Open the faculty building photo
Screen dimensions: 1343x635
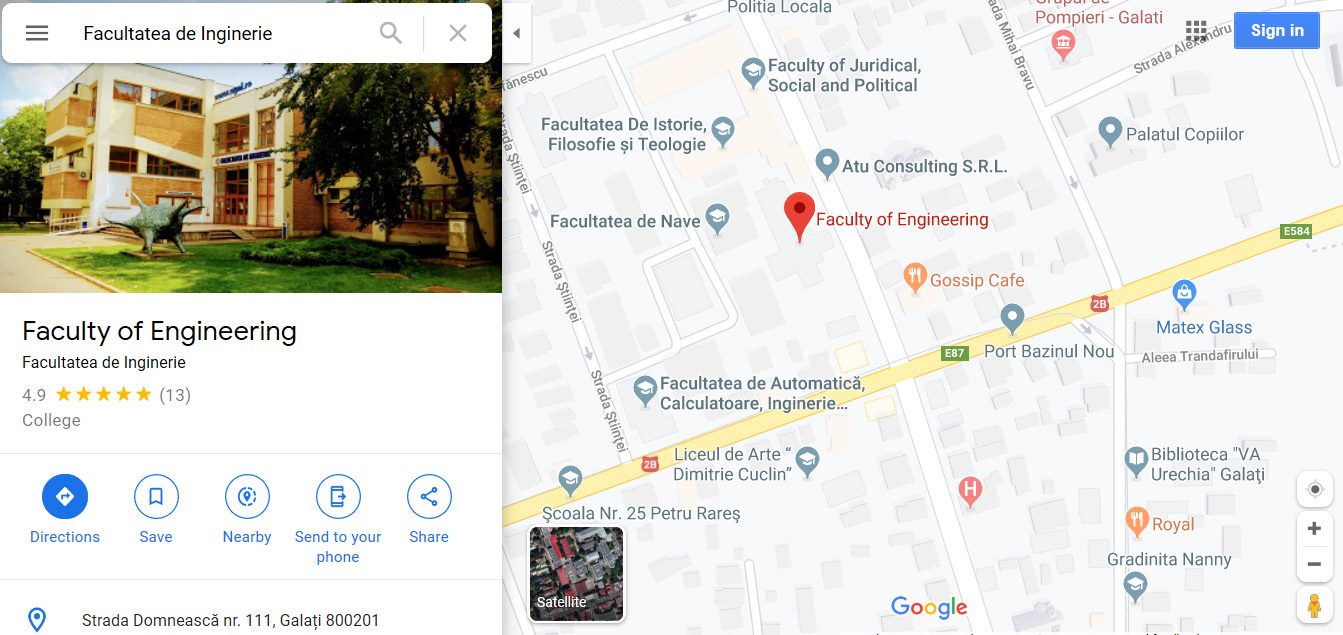pyautogui.click(x=251, y=178)
